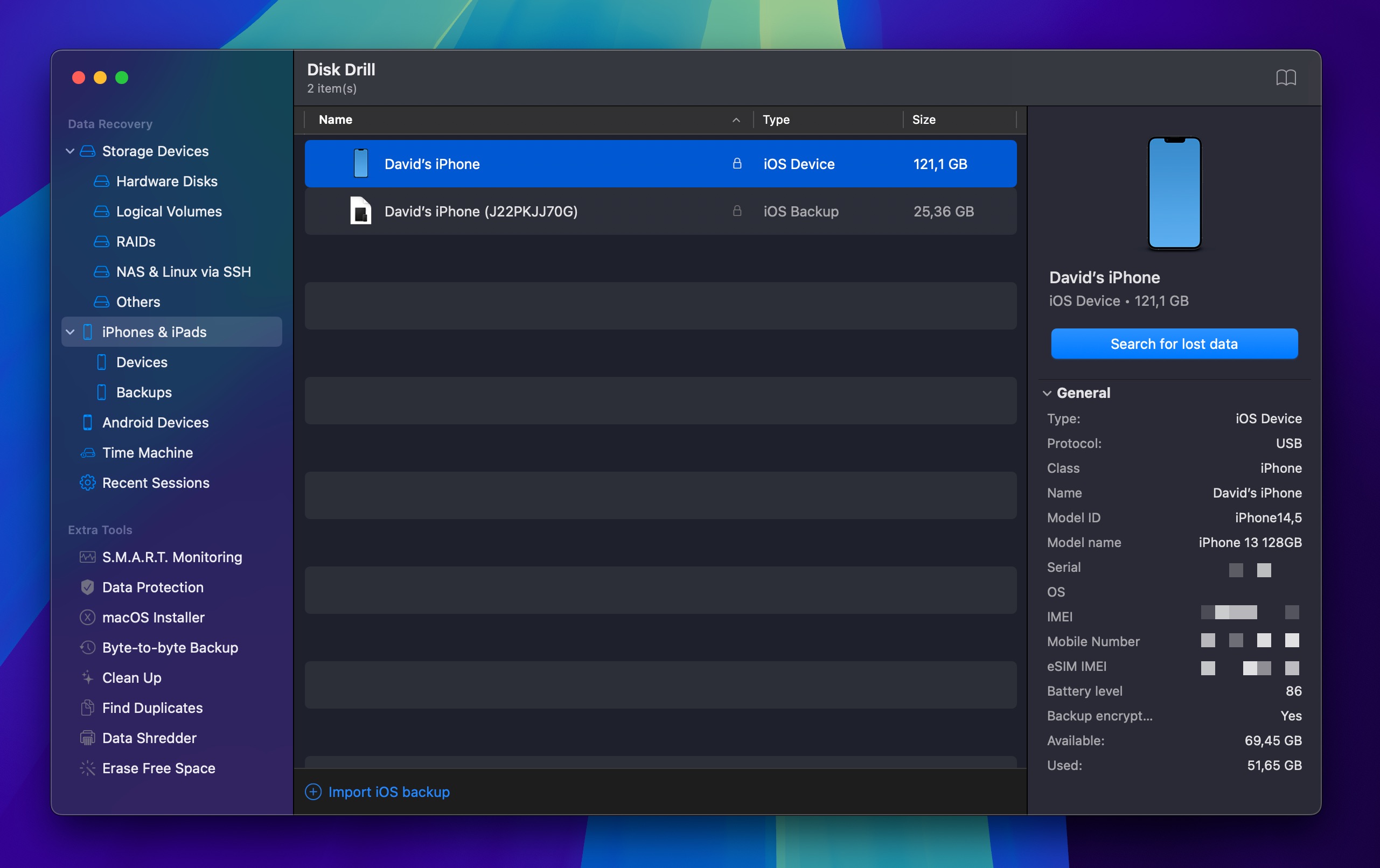Viewport: 1380px width, 868px height.
Task: Click the Recent Sessions gear icon
Action: [88, 483]
